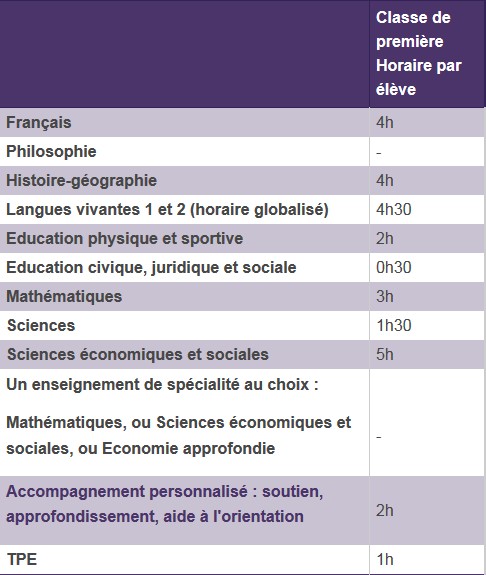
Task: Click the Sciences row label
Action: [x=41, y=325]
